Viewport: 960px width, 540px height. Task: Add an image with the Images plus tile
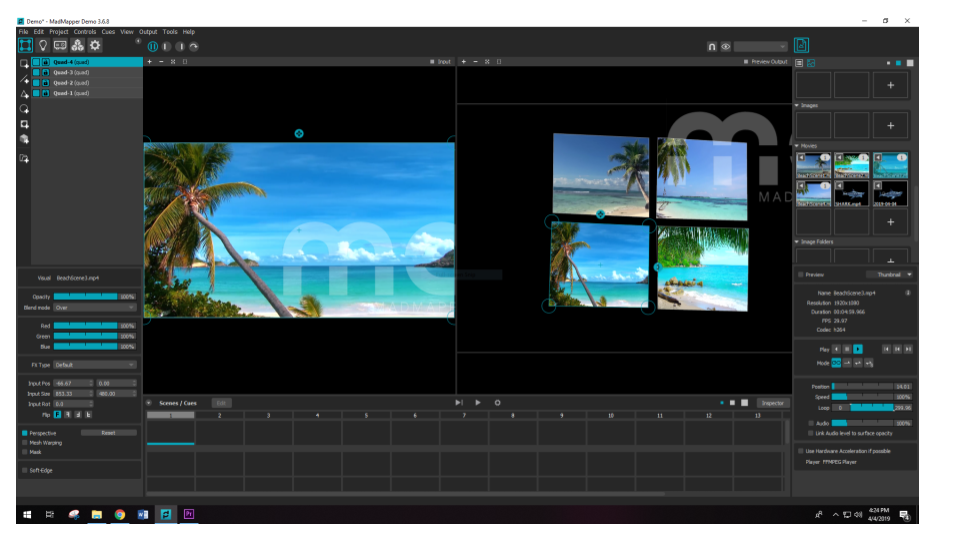pos(890,126)
